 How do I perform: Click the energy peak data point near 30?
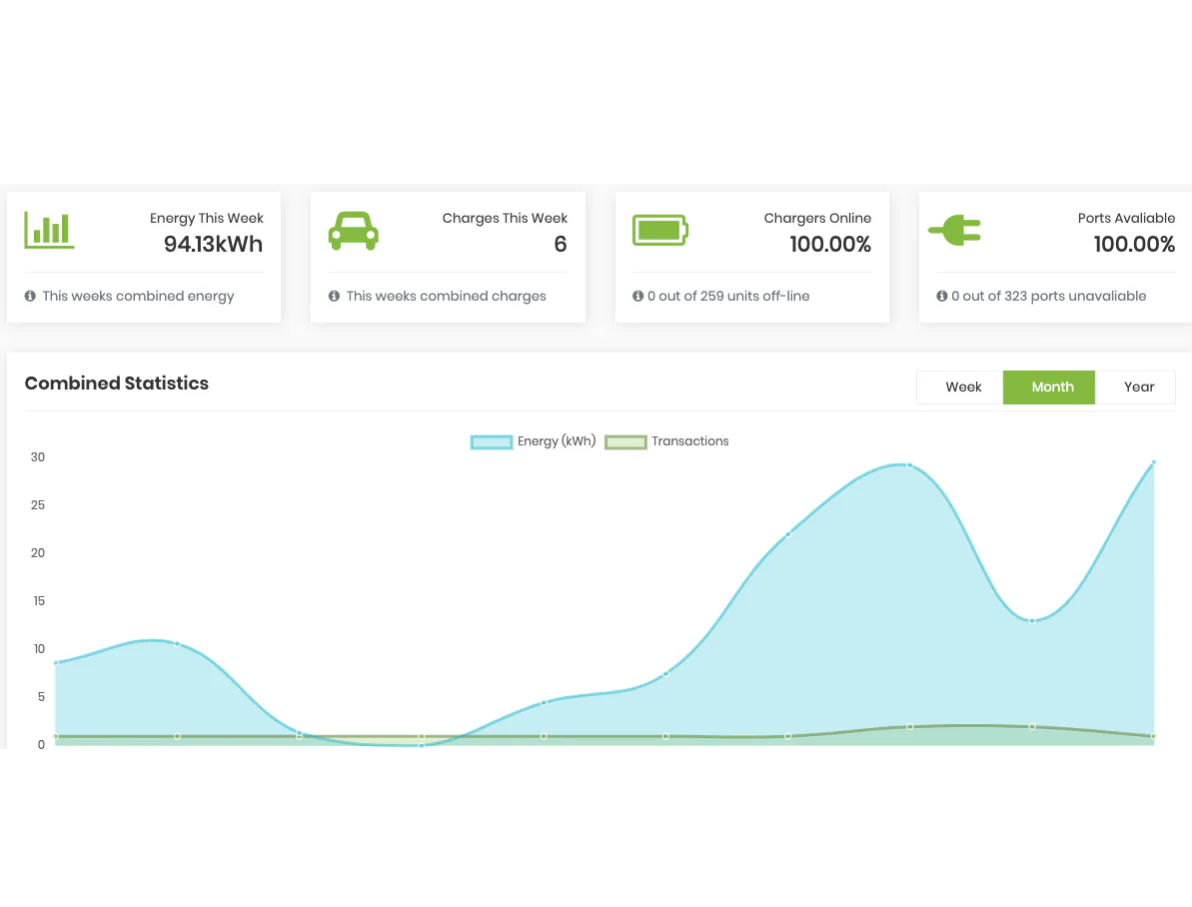point(909,465)
